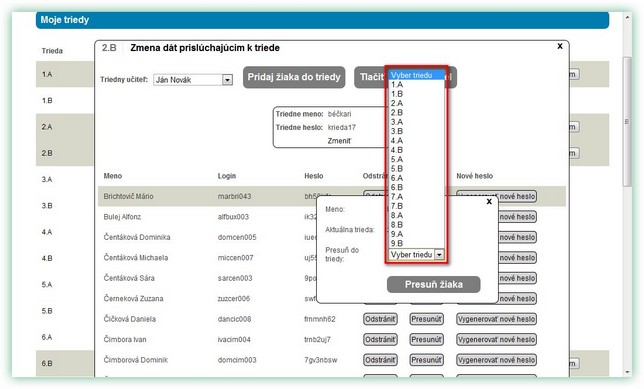644x389 pixels.
Task: Close the class 2.B data dialog
Action: (x=560, y=46)
